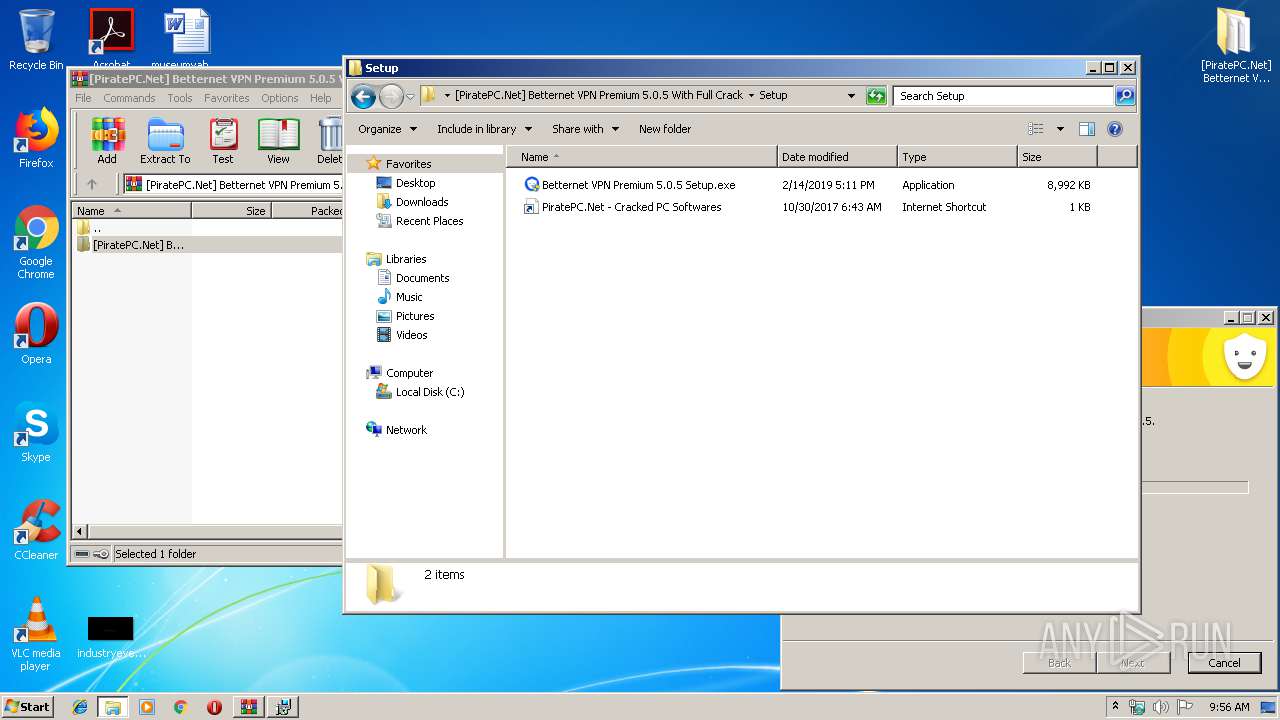The height and width of the screenshot is (720, 1280).
Task: Show hidden tray icons arrow
Action: (x=1115, y=707)
